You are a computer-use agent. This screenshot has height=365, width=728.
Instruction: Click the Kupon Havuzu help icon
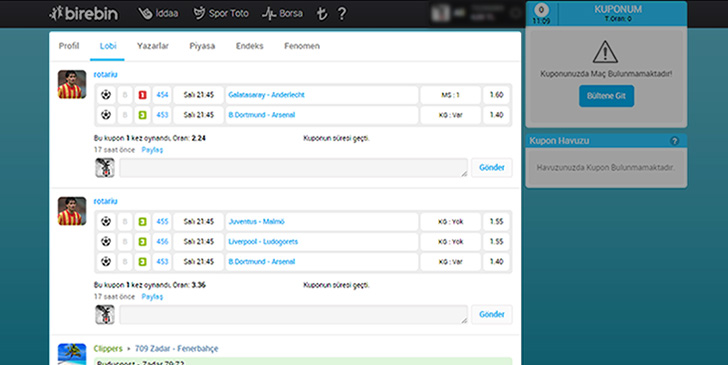[675, 141]
